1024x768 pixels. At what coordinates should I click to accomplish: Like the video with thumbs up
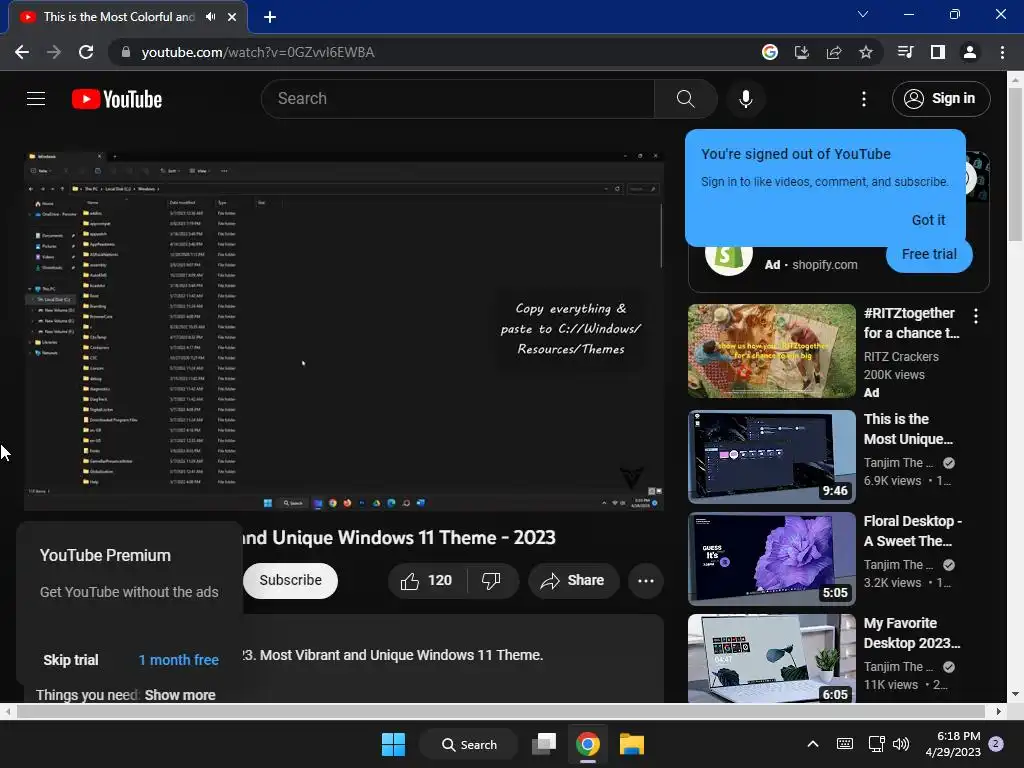(426, 581)
